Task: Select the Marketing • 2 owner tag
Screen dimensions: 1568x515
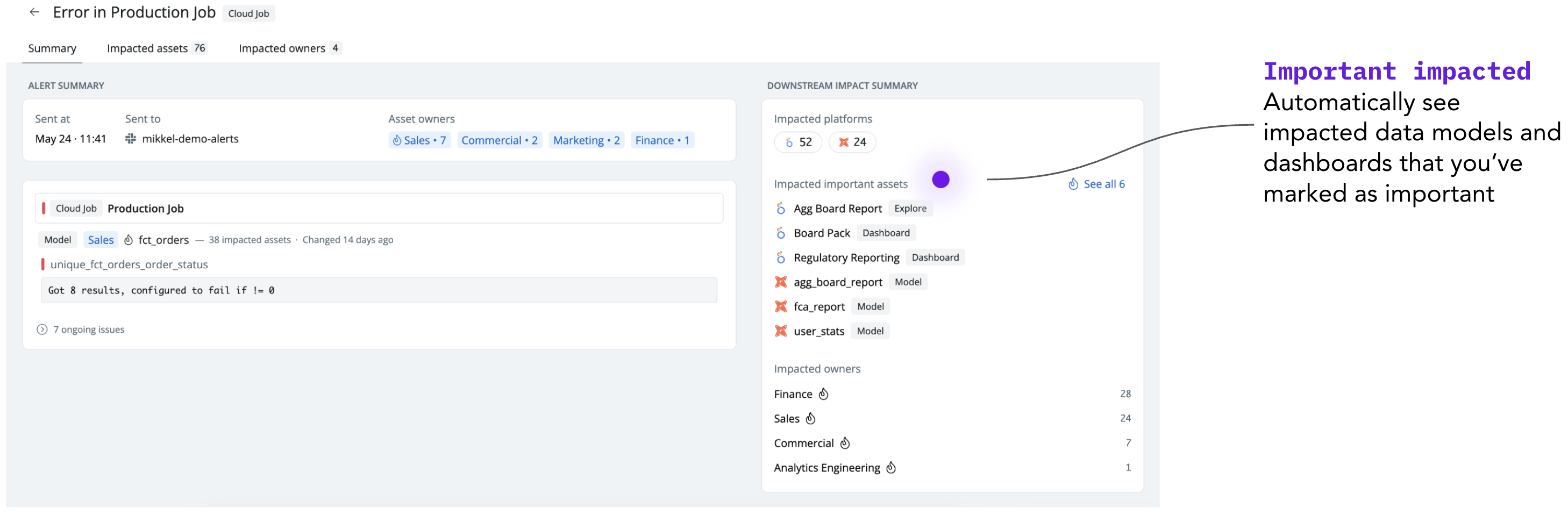Action: point(586,141)
